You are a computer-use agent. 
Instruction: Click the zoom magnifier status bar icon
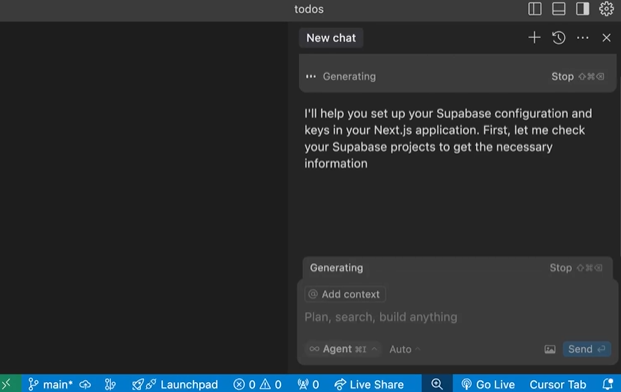click(x=437, y=384)
